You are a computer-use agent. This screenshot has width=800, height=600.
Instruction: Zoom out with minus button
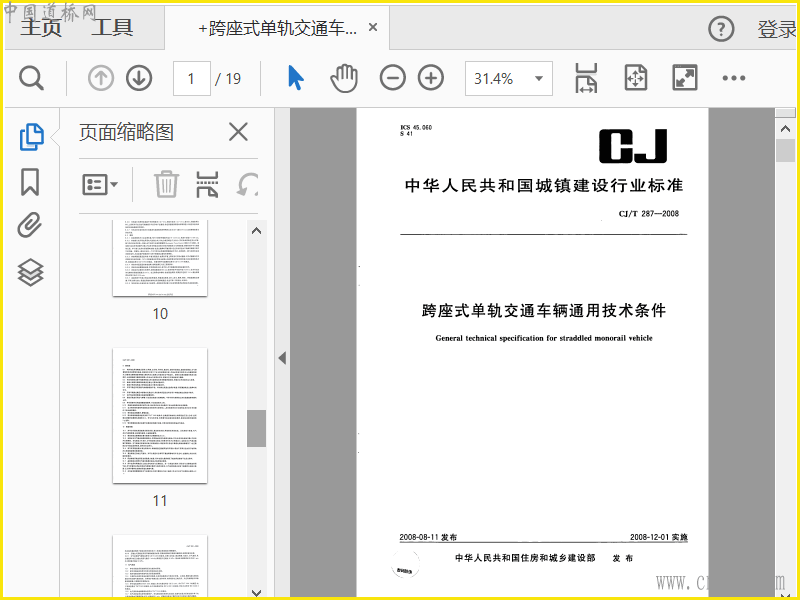[393, 78]
